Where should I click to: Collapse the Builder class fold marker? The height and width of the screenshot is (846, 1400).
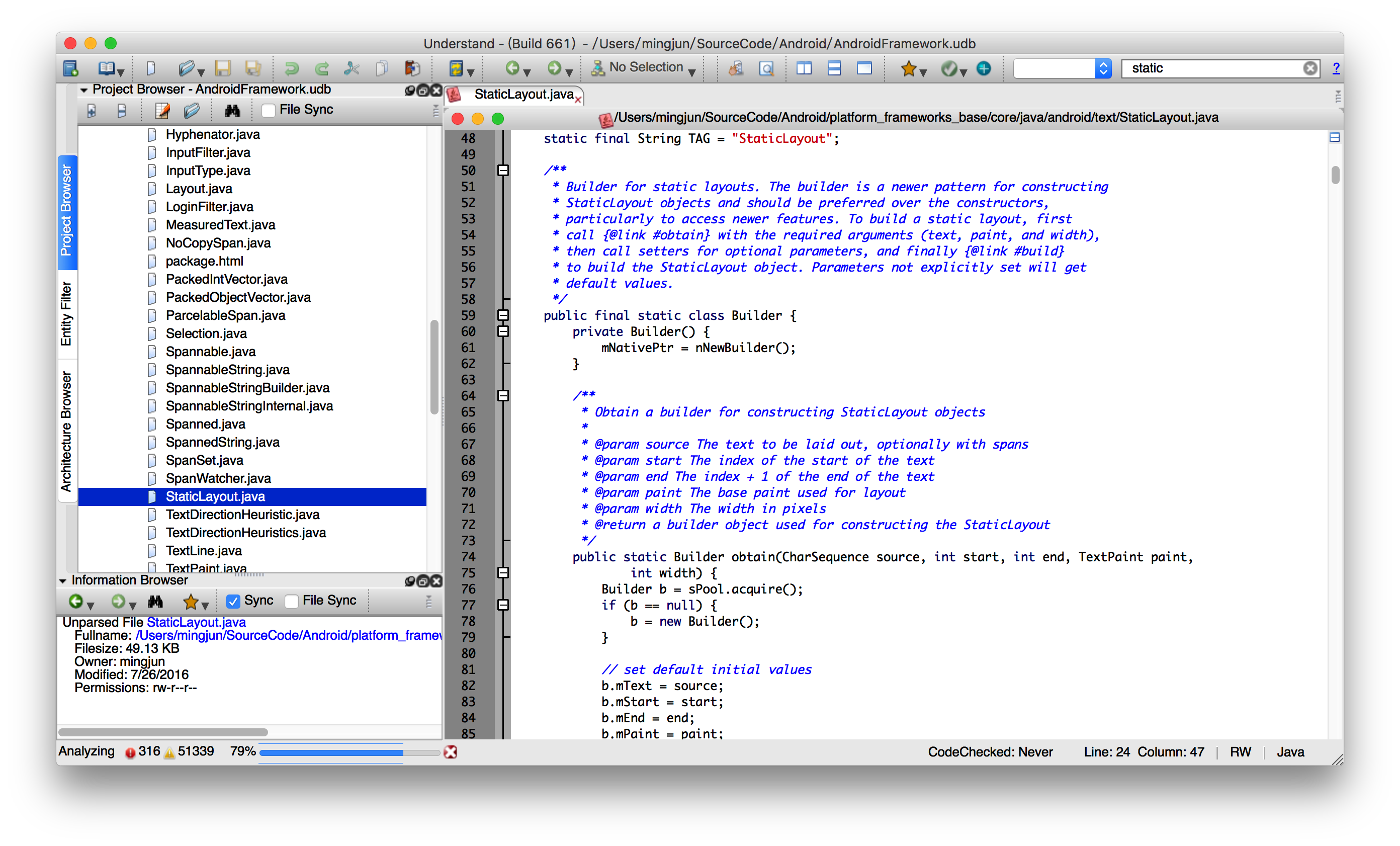(x=503, y=315)
